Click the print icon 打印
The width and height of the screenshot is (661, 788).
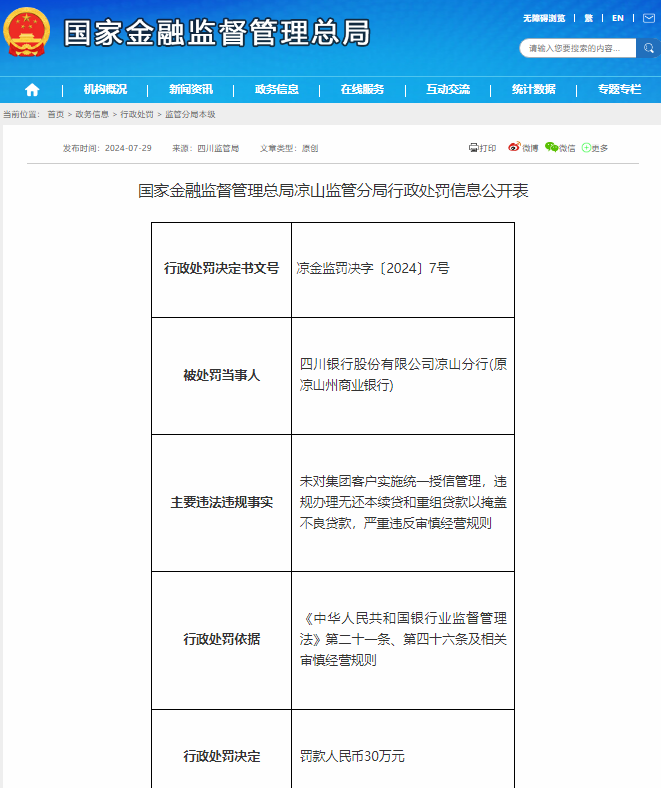[482, 148]
